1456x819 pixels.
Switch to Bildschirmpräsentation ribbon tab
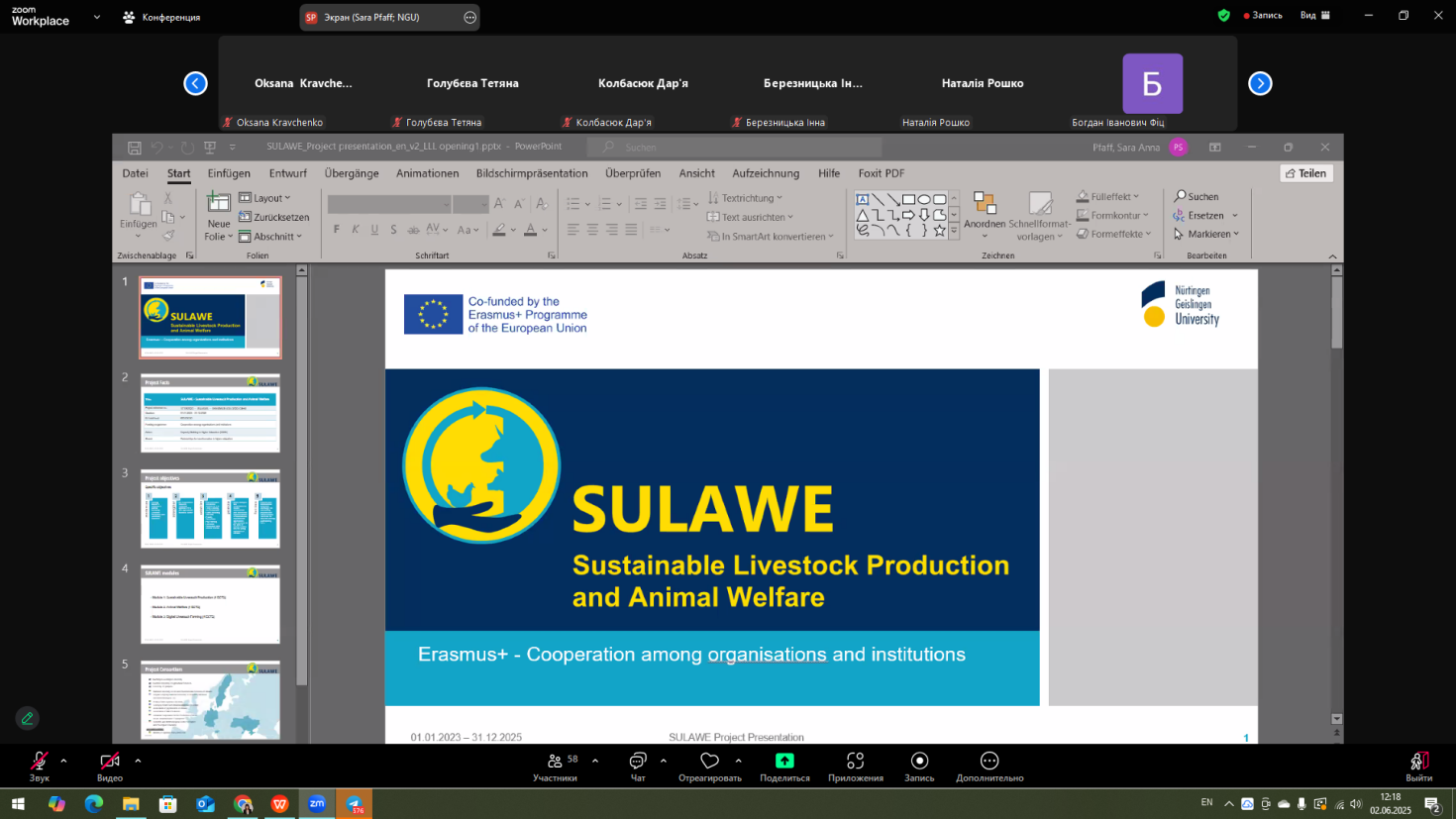[532, 173]
